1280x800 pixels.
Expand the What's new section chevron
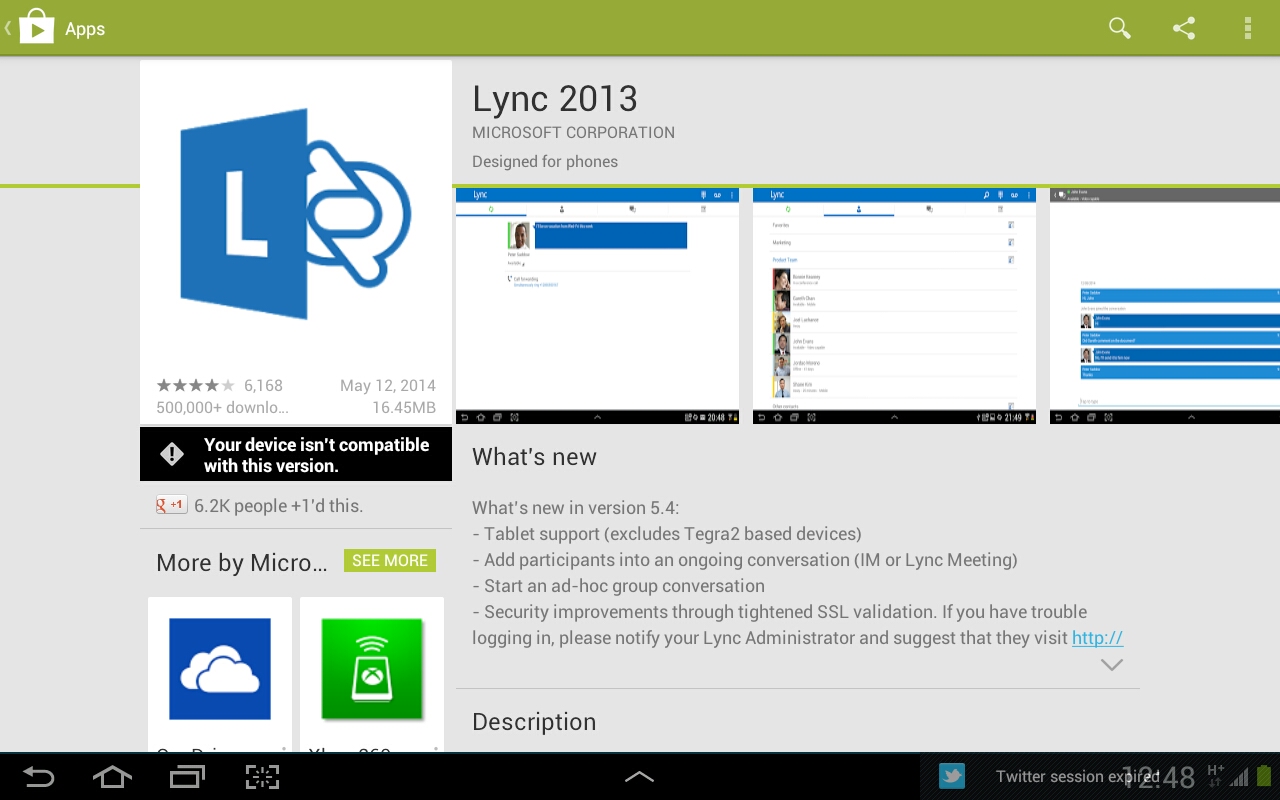click(x=1111, y=665)
